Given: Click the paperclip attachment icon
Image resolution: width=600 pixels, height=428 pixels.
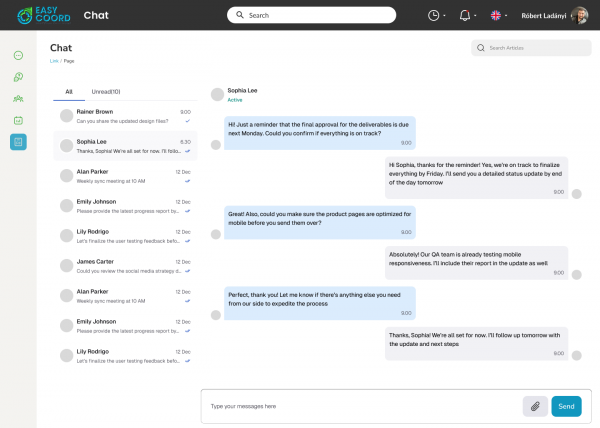Looking at the screenshot, I should tap(534, 406).
